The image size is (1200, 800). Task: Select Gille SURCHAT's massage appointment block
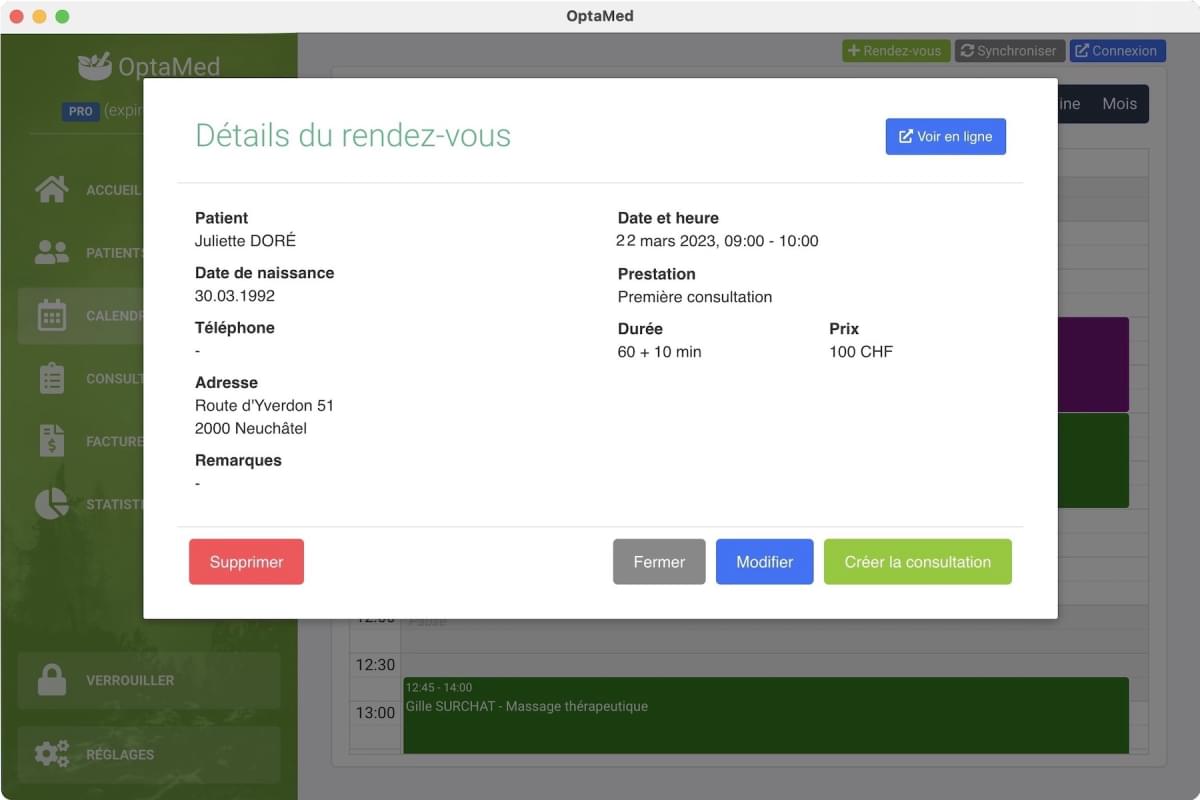[x=765, y=714]
